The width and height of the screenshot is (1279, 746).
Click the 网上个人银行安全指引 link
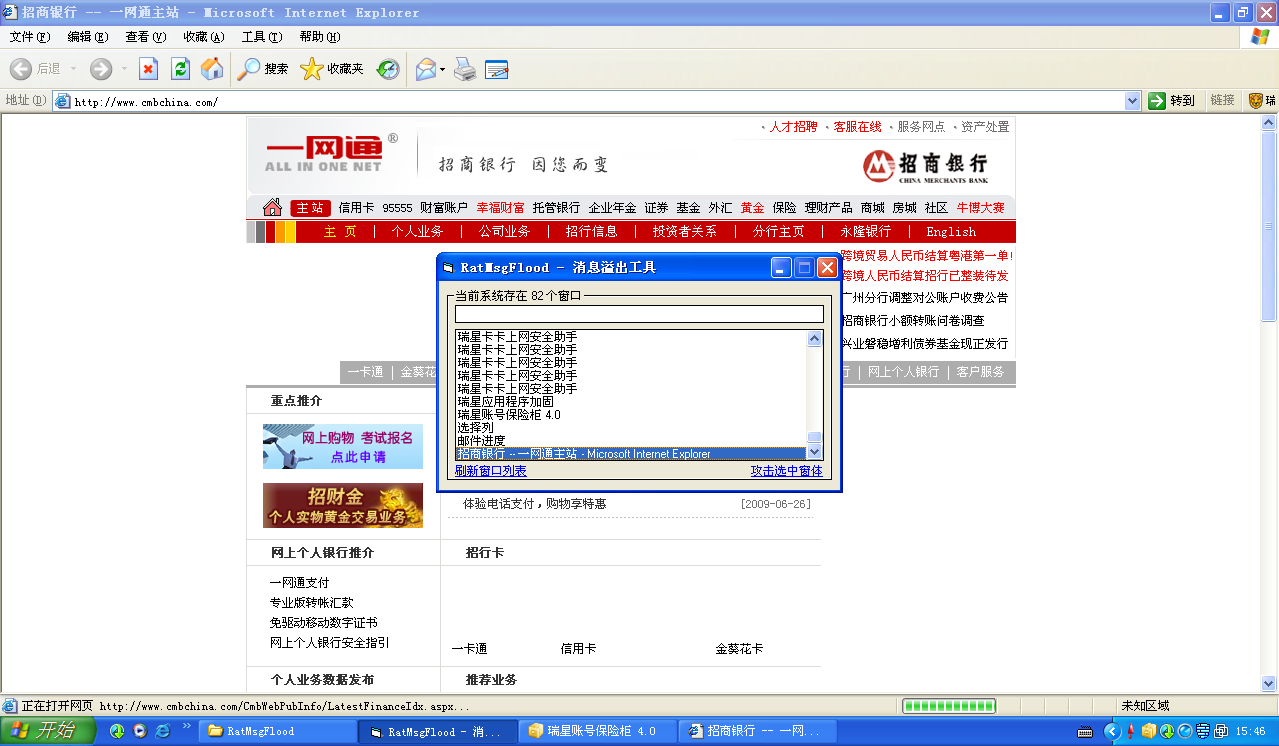[x=329, y=643]
